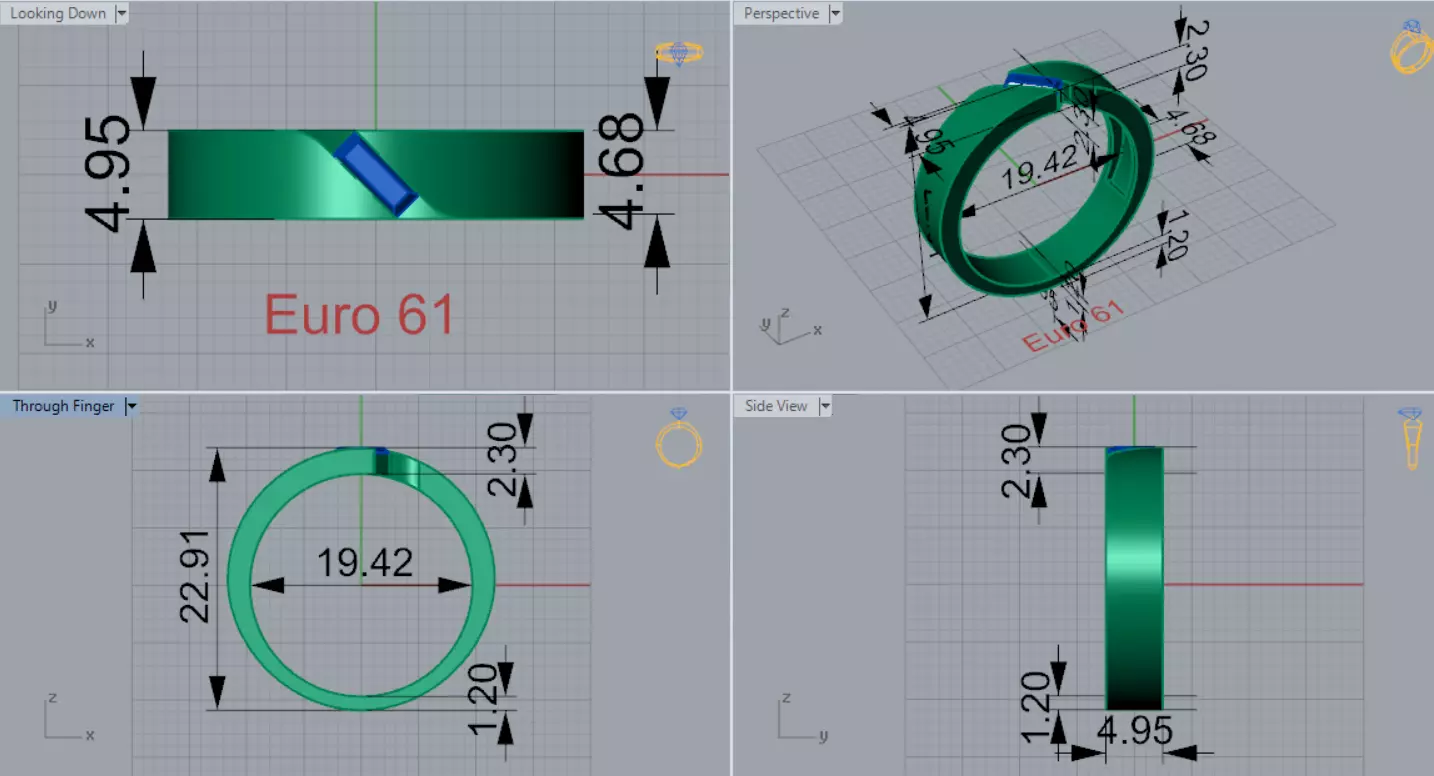Select the Euro 61 text in Perspective view

point(1073,325)
